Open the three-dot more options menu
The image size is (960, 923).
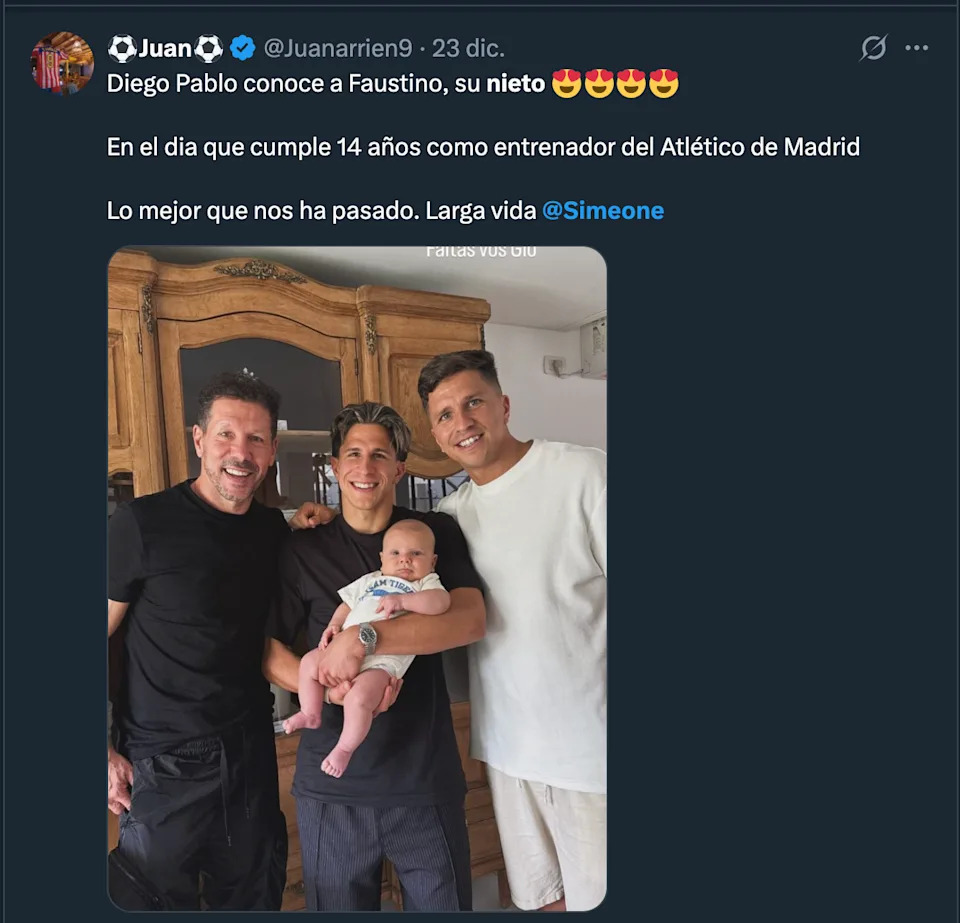[916, 48]
